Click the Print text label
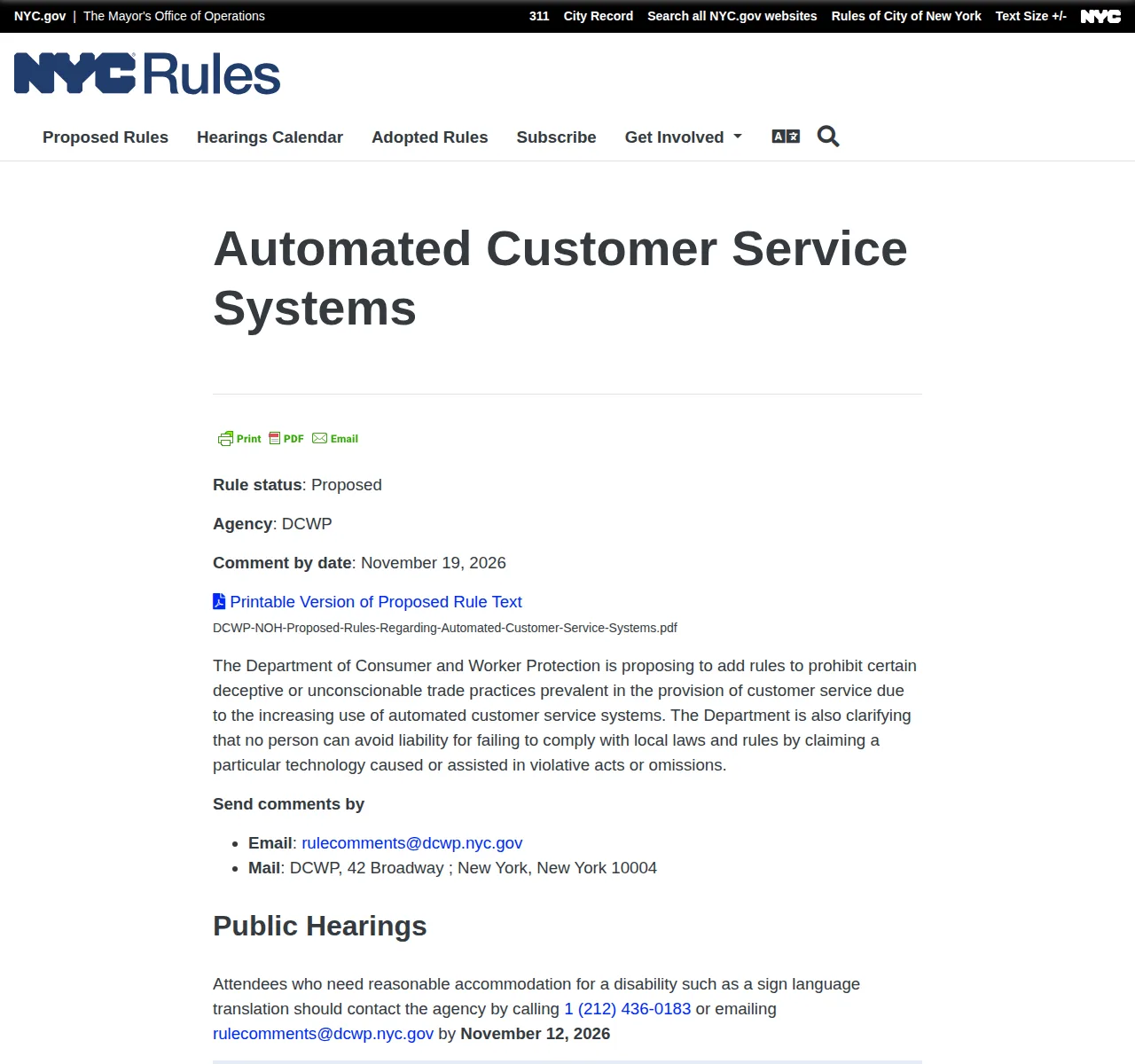 click(249, 439)
